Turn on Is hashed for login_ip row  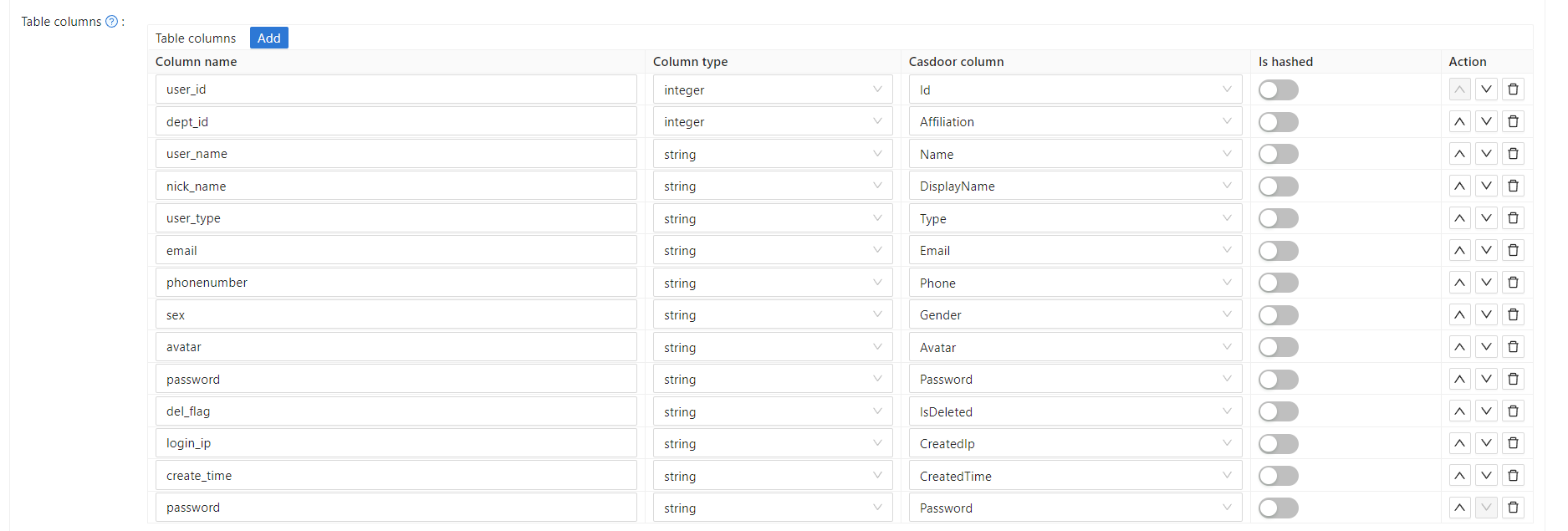1278,444
